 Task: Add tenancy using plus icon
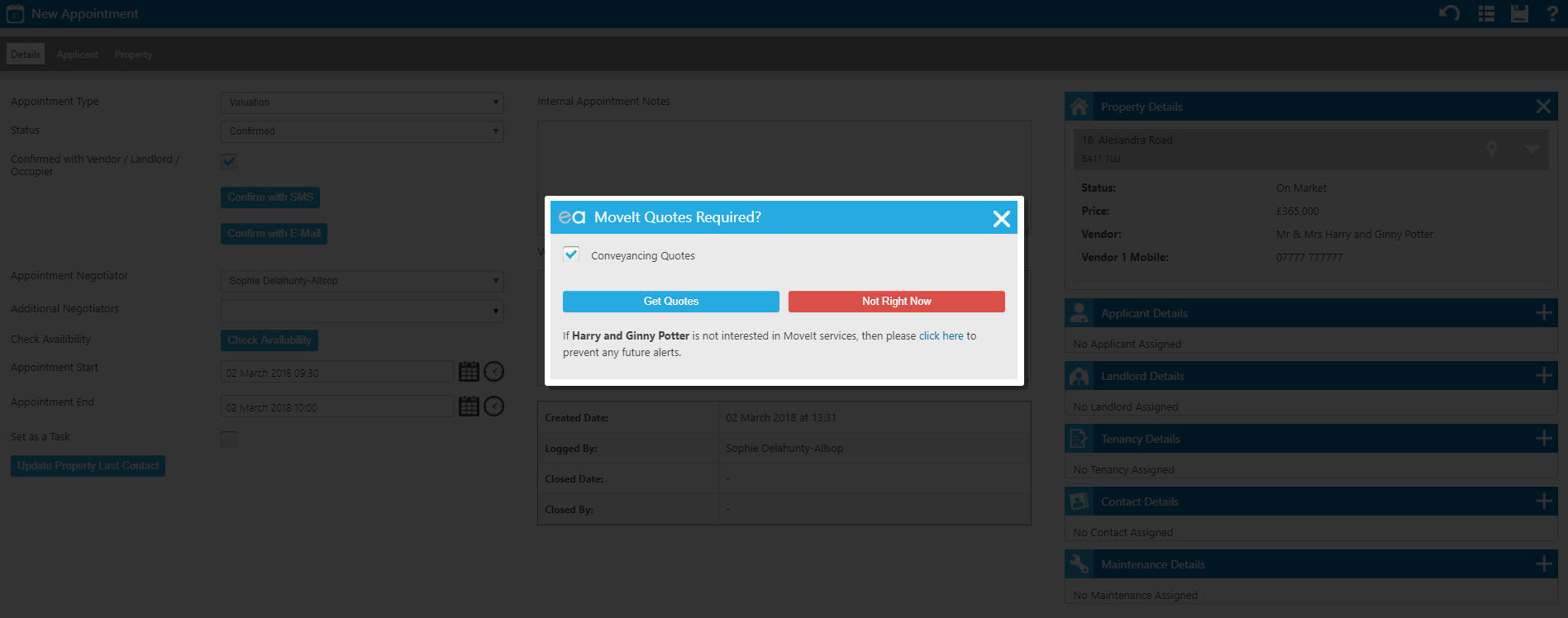click(1543, 439)
